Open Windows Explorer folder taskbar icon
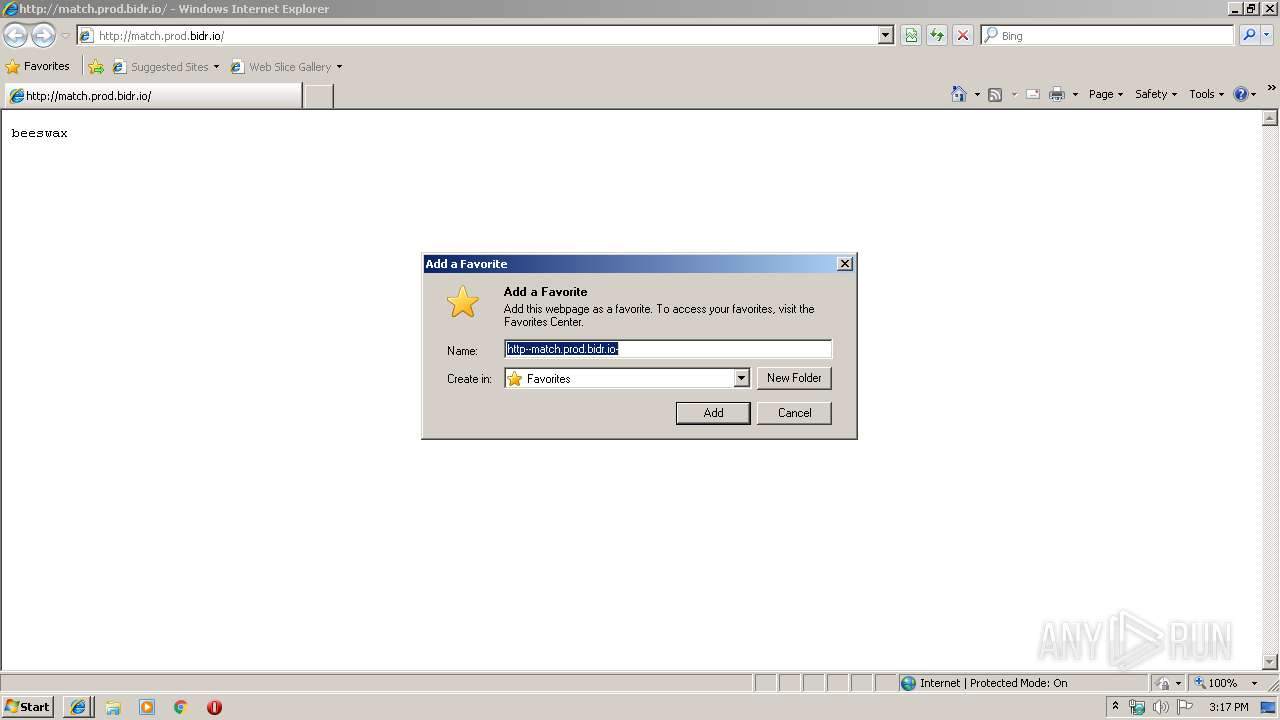This screenshot has height=720, width=1280. pyautogui.click(x=113, y=707)
